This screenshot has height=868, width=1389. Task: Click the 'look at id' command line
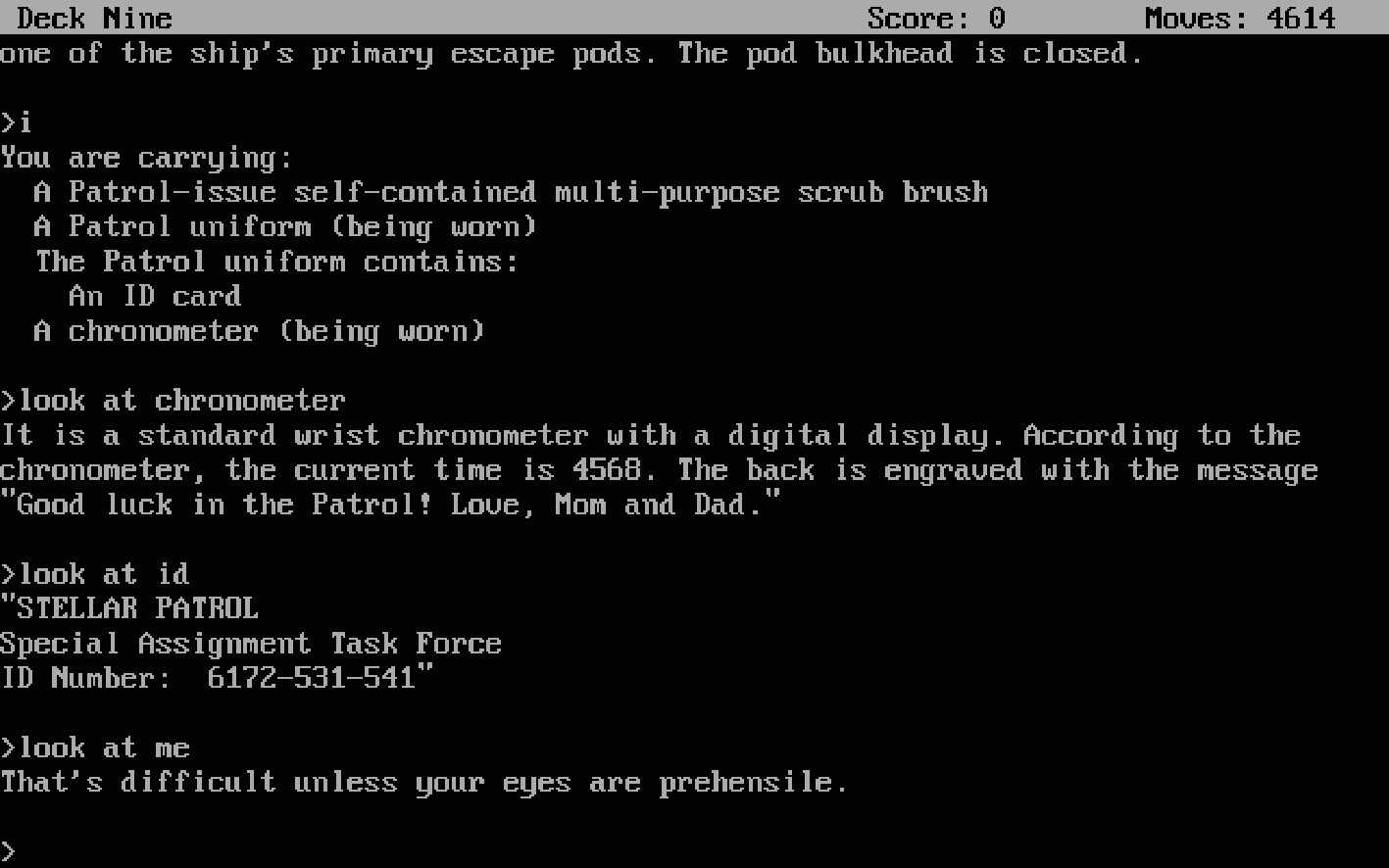[x=95, y=574]
